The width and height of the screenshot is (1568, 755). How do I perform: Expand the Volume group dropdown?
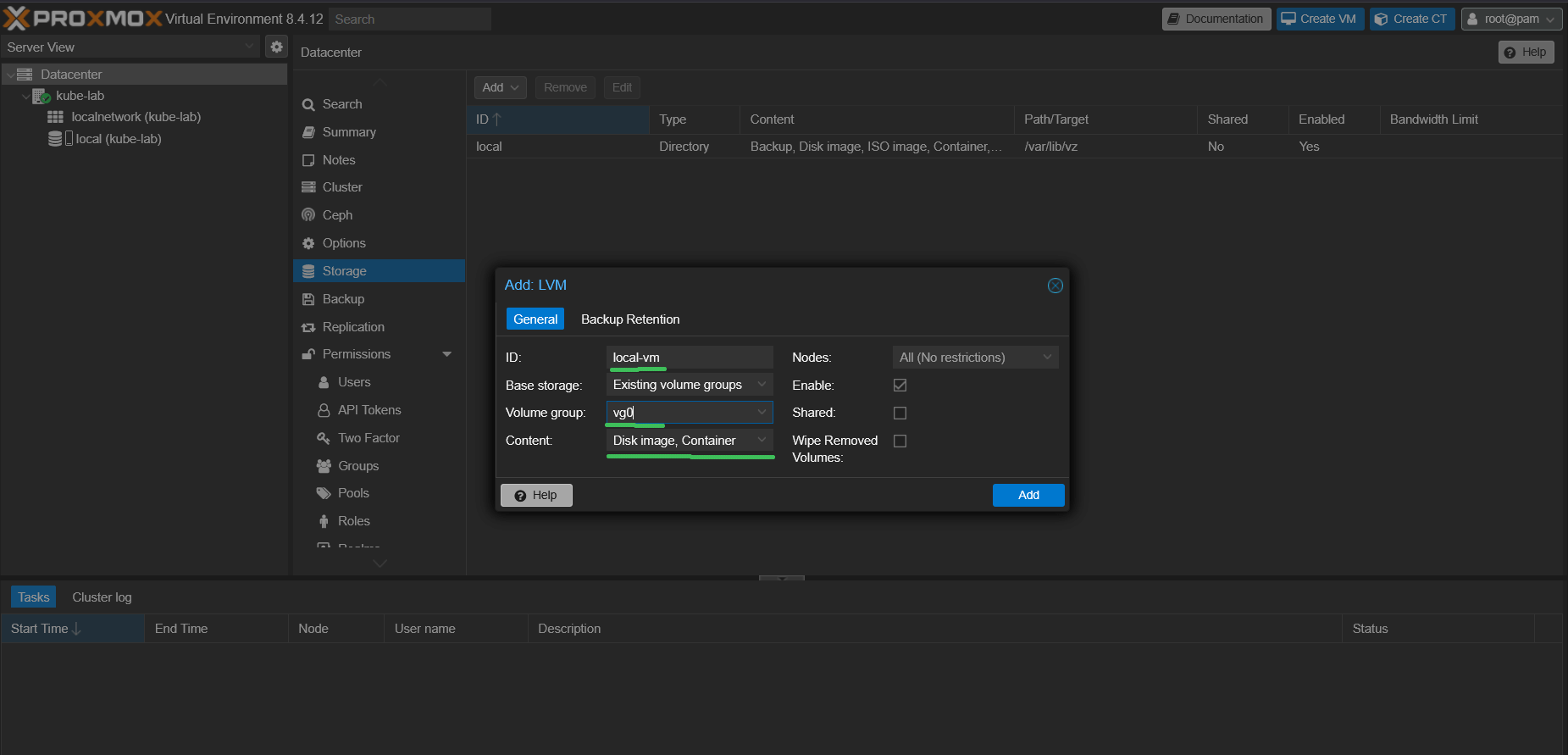[x=762, y=413]
